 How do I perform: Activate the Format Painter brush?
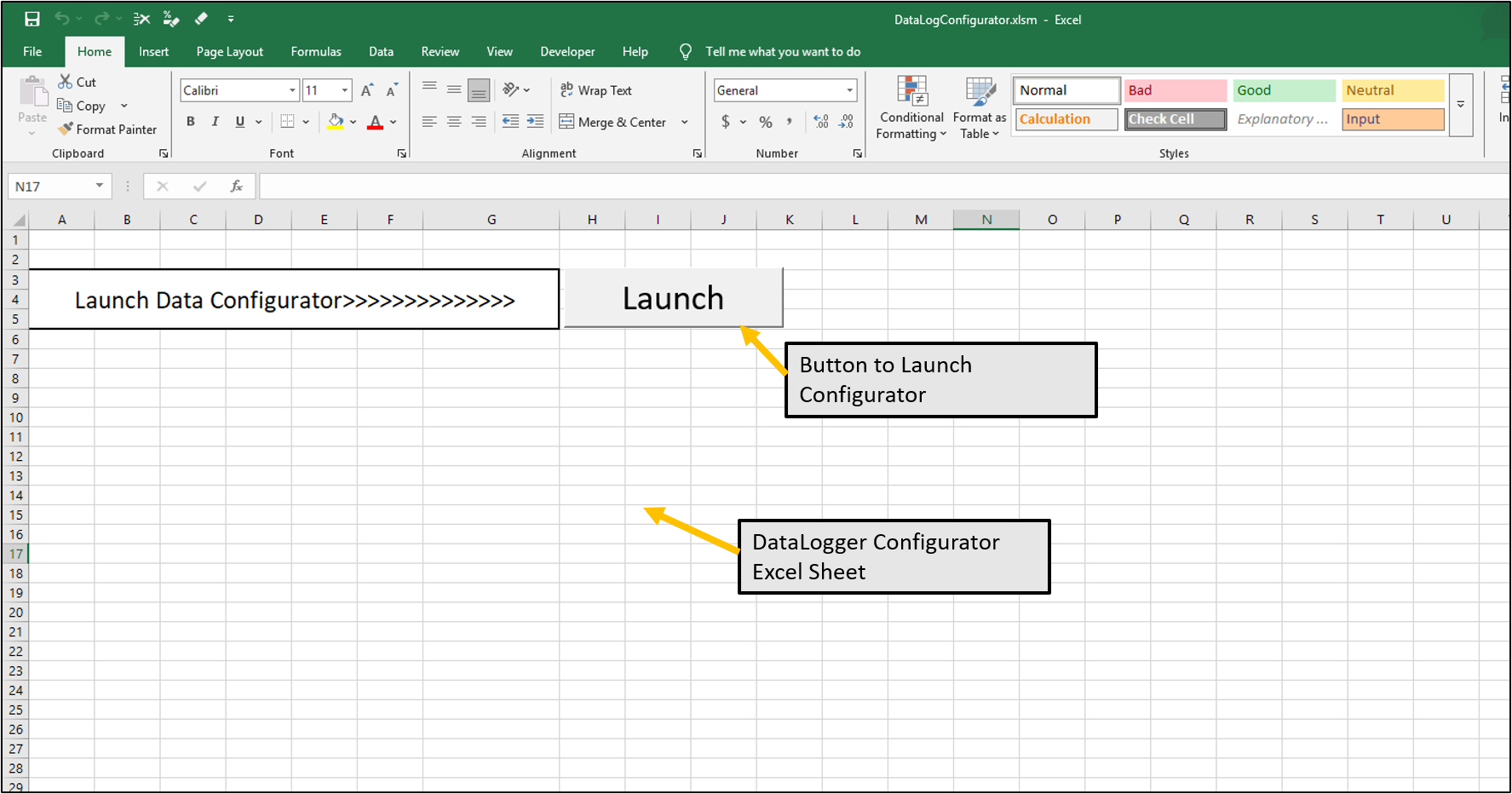tap(66, 129)
